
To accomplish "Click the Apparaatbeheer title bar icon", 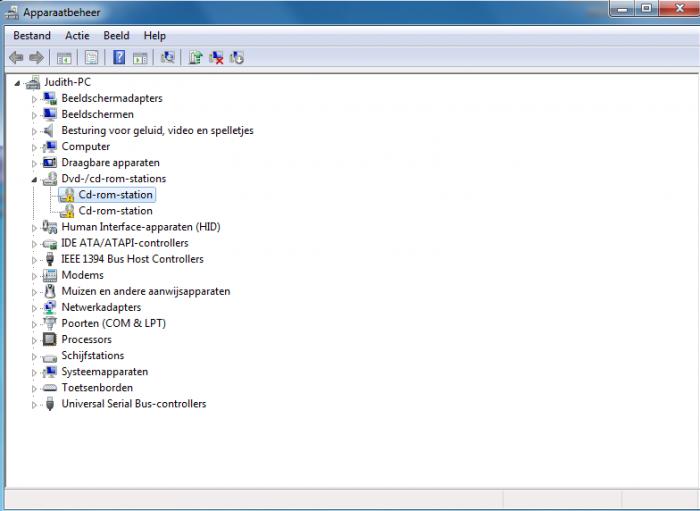I will pyautogui.click(x=12, y=12).
